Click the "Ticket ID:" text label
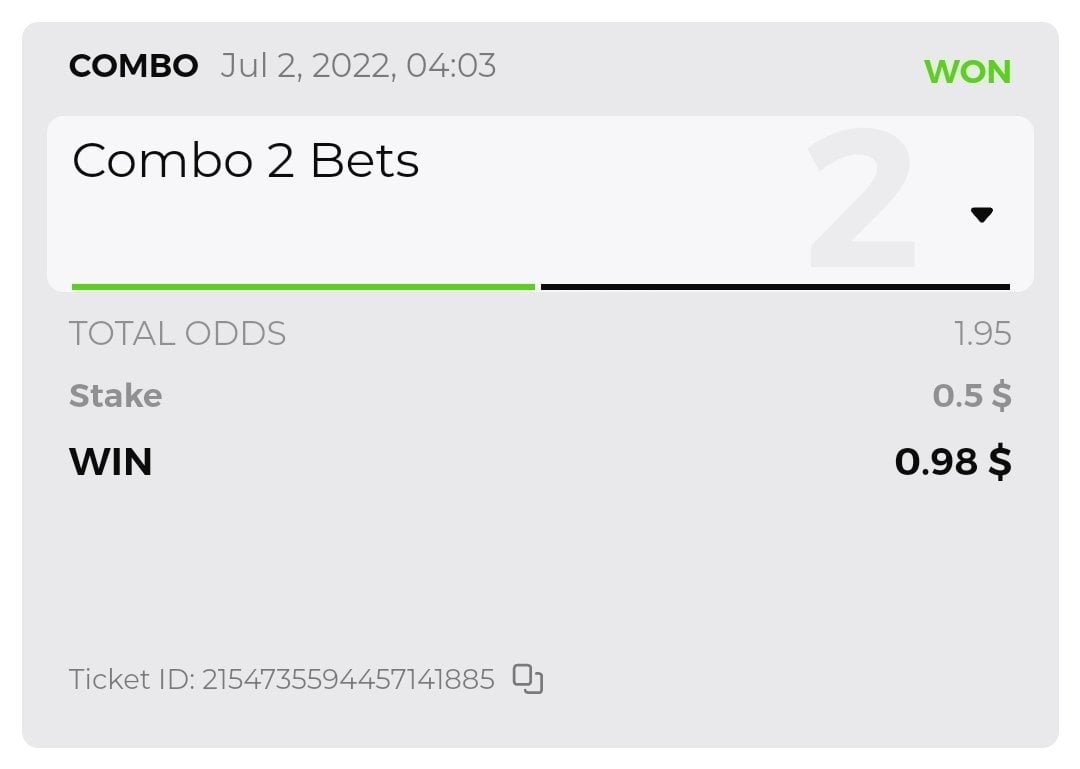 point(132,680)
